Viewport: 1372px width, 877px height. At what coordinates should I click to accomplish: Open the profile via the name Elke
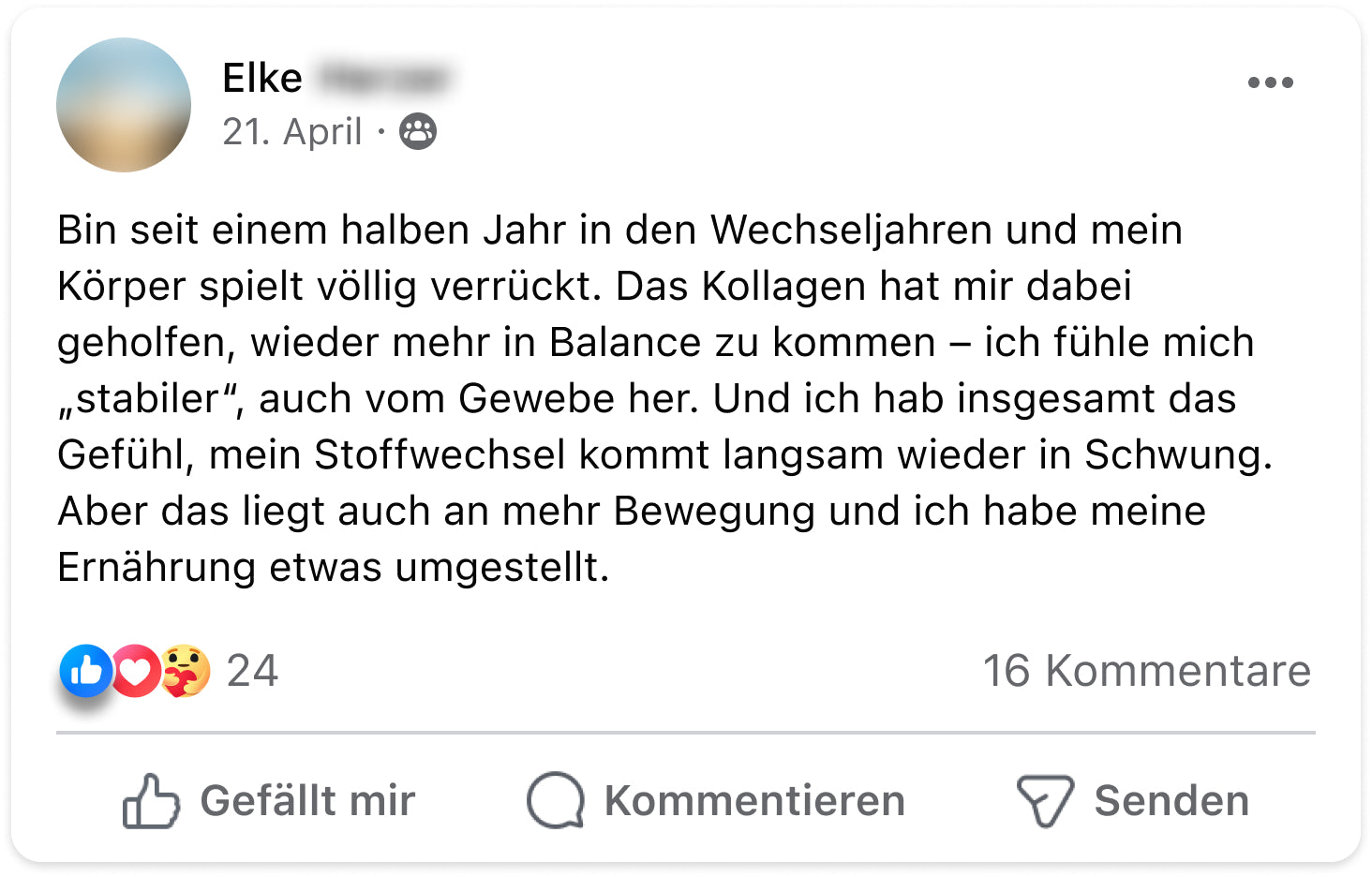262,78
